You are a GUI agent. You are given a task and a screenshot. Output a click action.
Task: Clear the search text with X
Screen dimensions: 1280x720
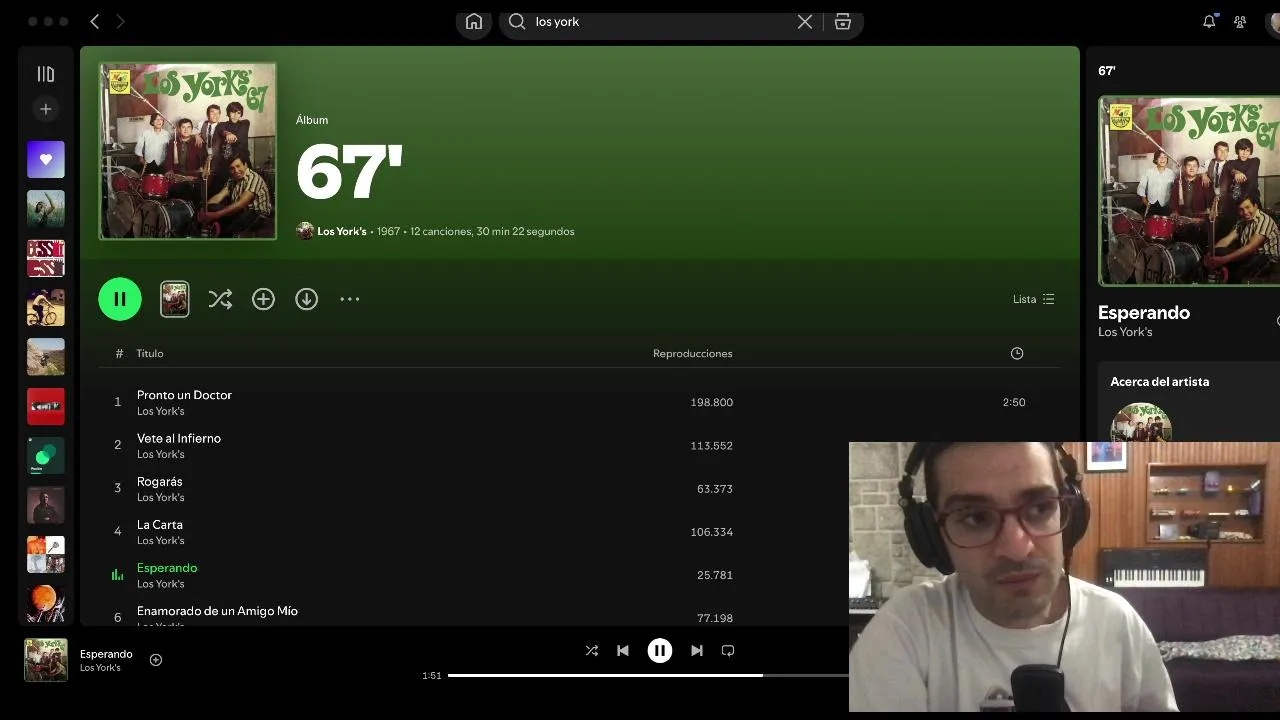click(804, 21)
